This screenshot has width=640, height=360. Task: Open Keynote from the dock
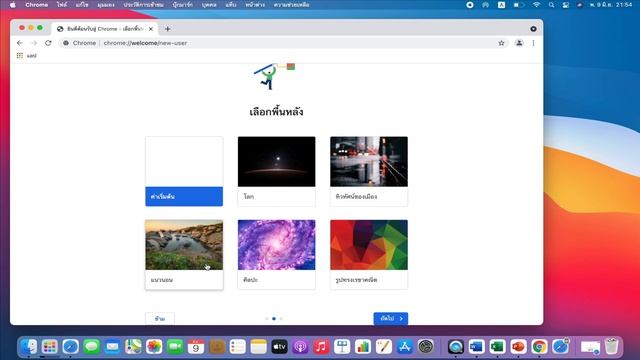[x=342, y=347]
